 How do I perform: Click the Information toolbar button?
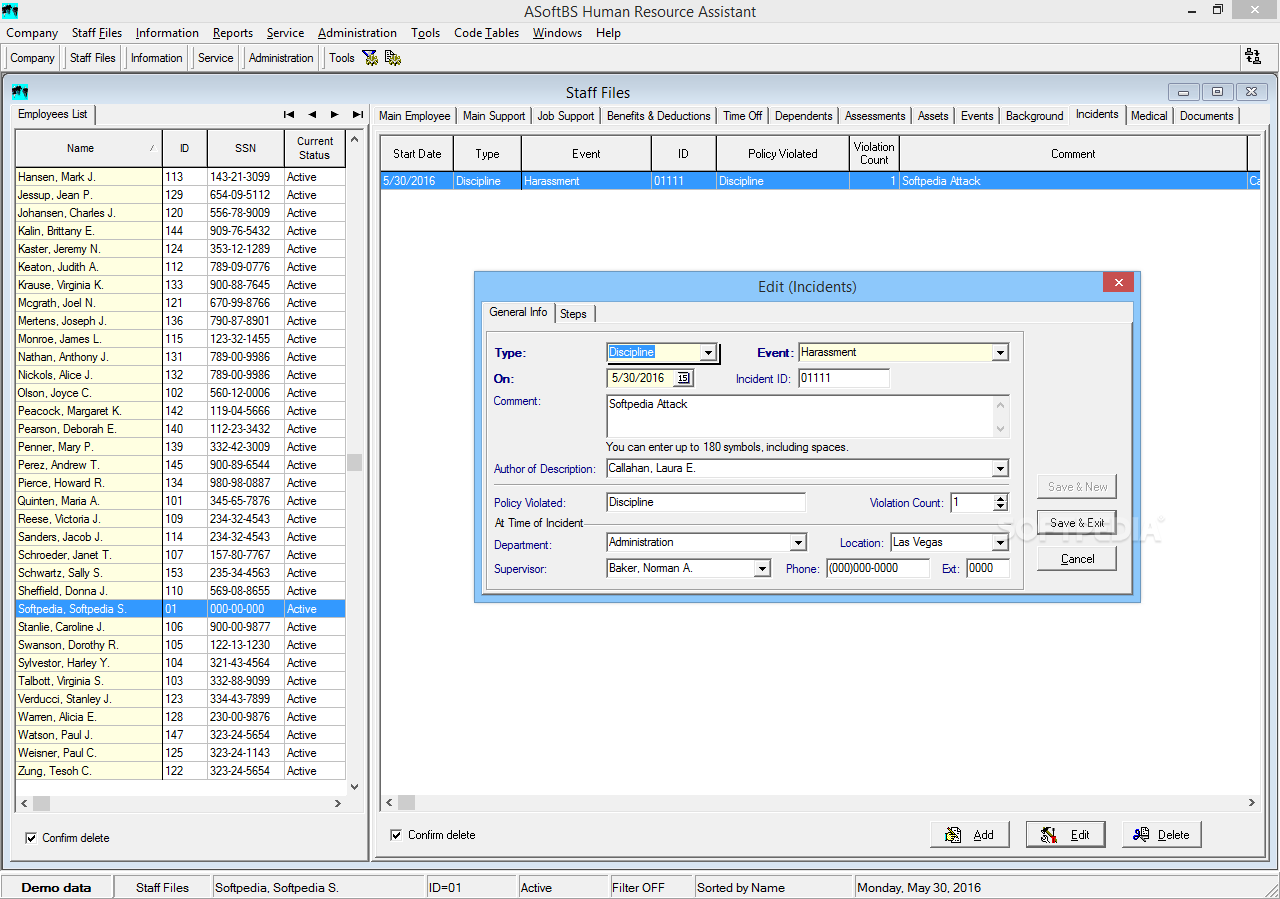tap(156, 58)
